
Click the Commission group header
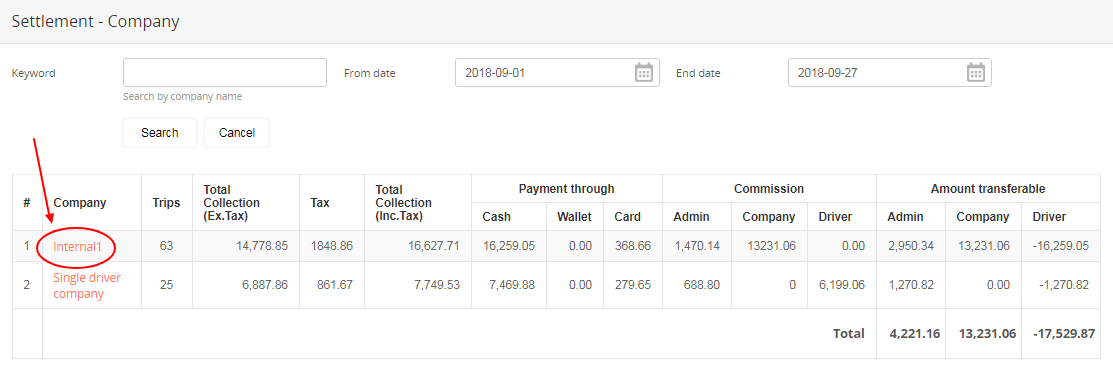coord(769,189)
